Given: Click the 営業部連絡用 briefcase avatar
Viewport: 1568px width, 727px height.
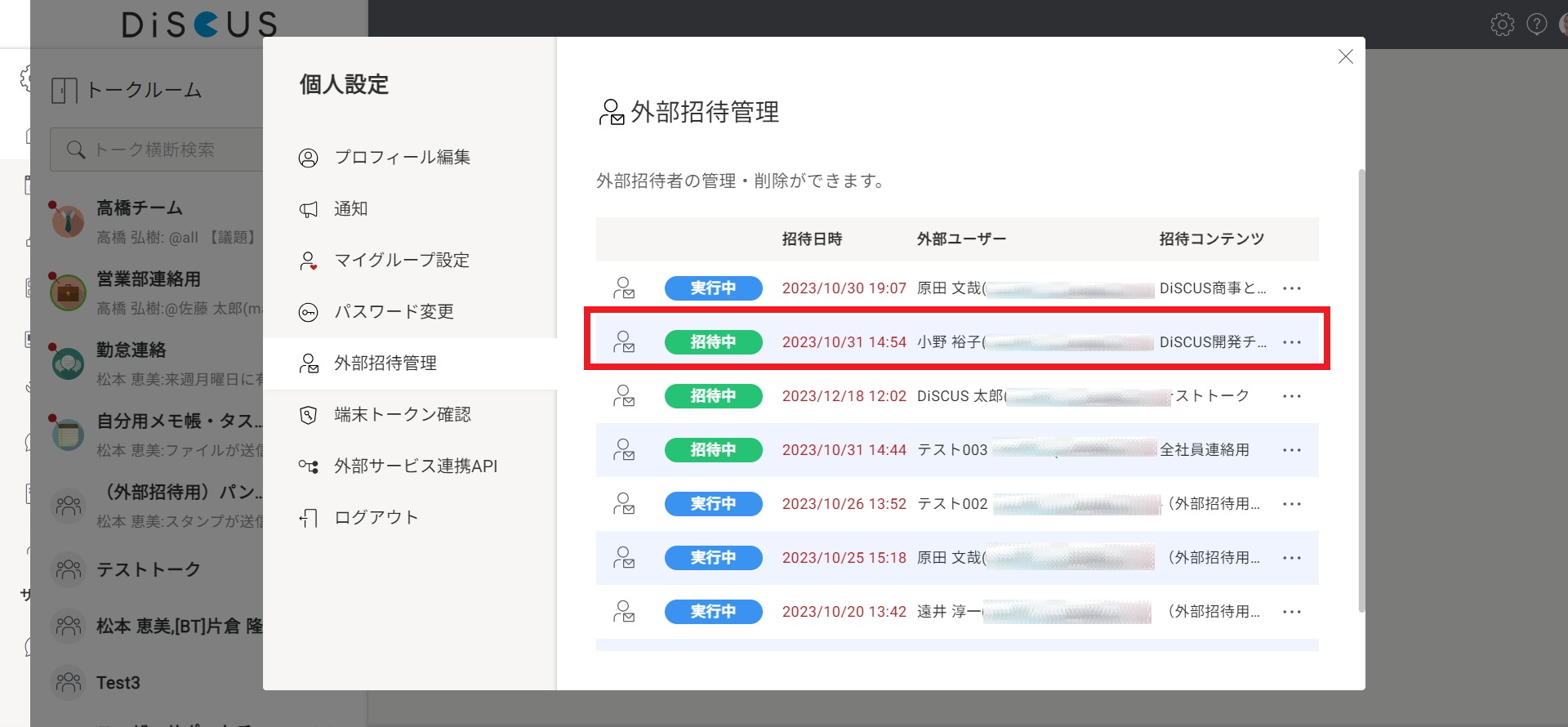Looking at the screenshot, I should click(x=68, y=292).
